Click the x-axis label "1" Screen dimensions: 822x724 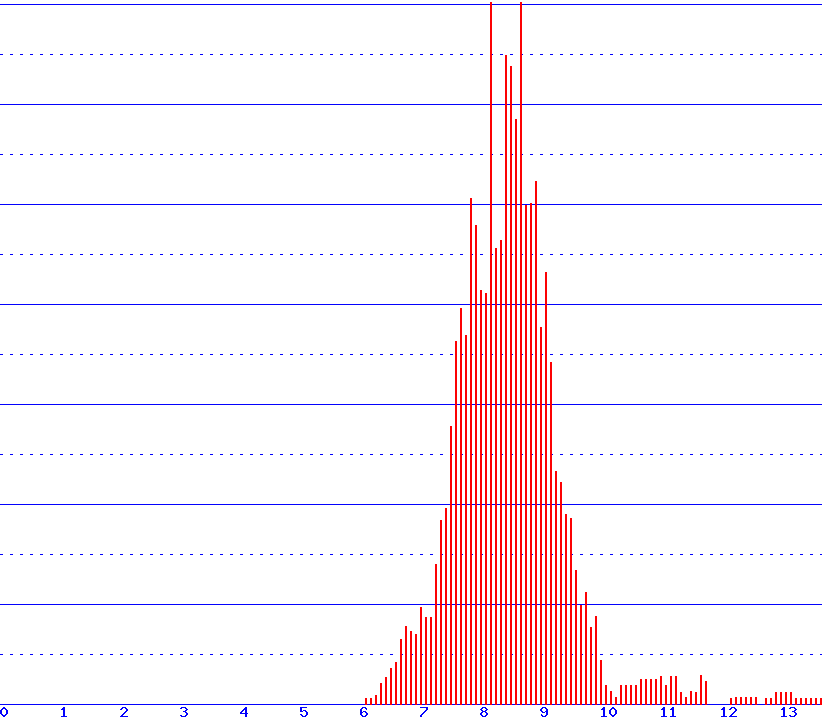[63, 712]
